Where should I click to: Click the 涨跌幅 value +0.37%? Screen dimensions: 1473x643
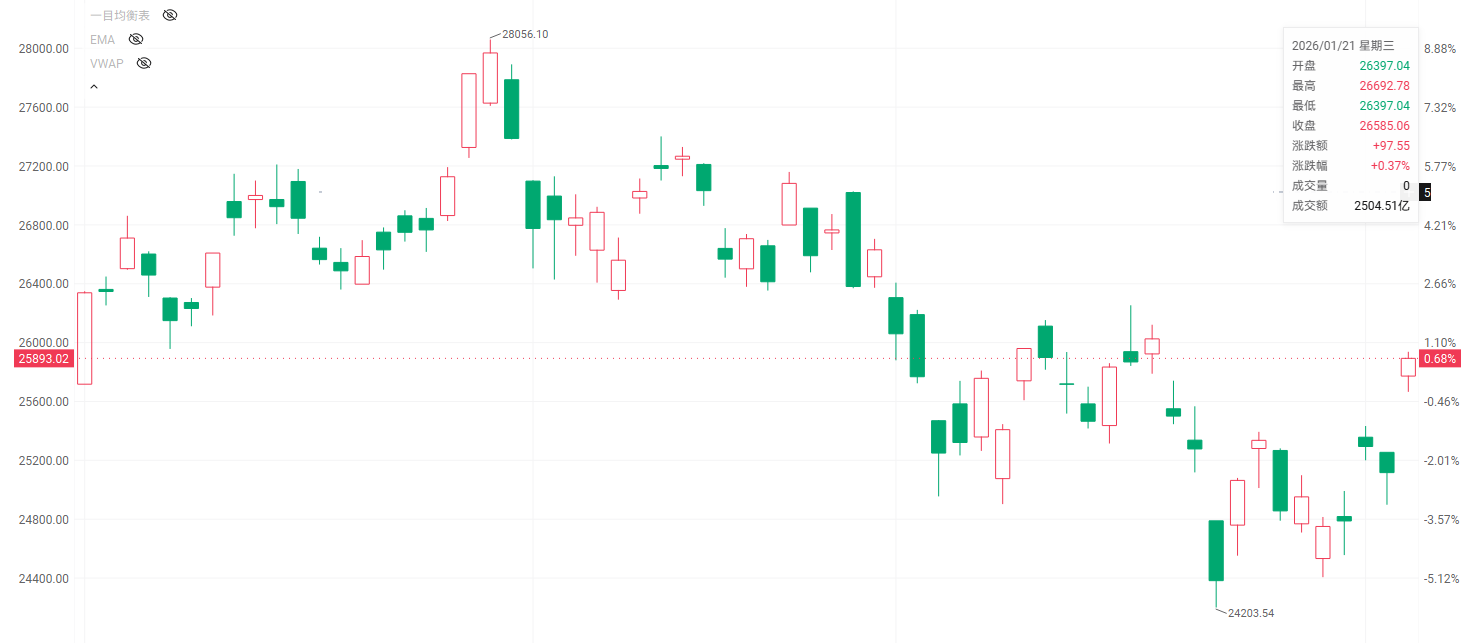1389,166
